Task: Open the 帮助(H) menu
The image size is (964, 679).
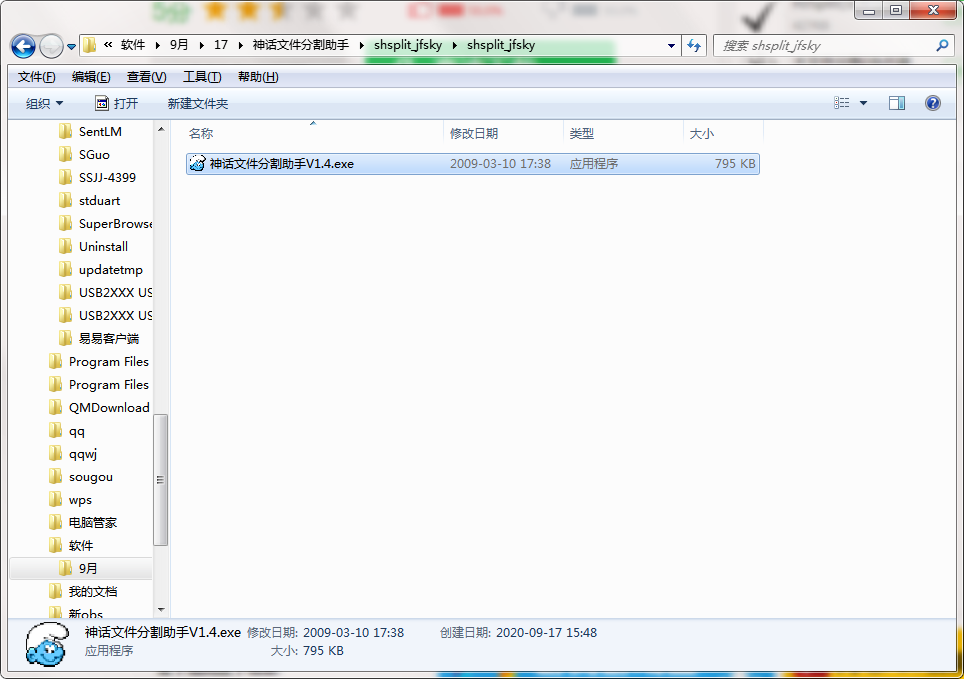Action: (x=258, y=77)
